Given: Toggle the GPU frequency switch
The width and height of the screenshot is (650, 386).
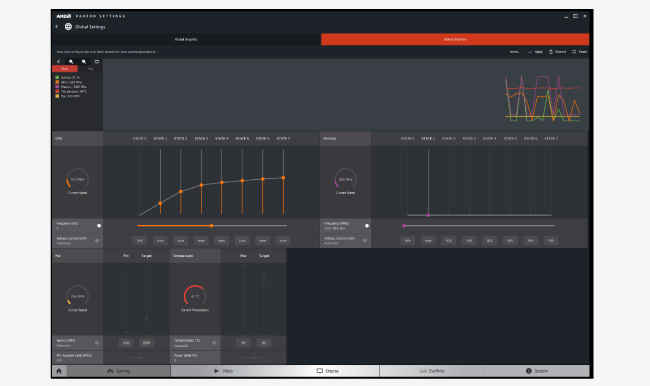Looking at the screenshot, I should click(x=99, y=226).
